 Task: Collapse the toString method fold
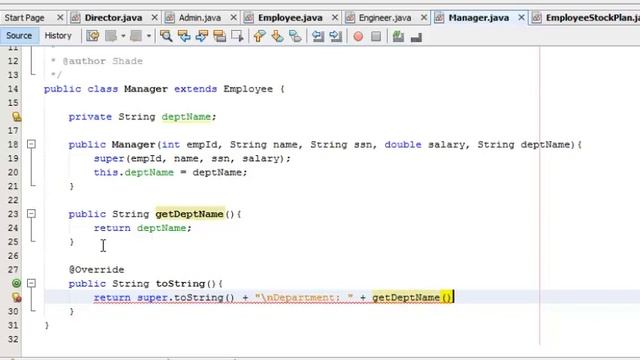coord(31,283)
